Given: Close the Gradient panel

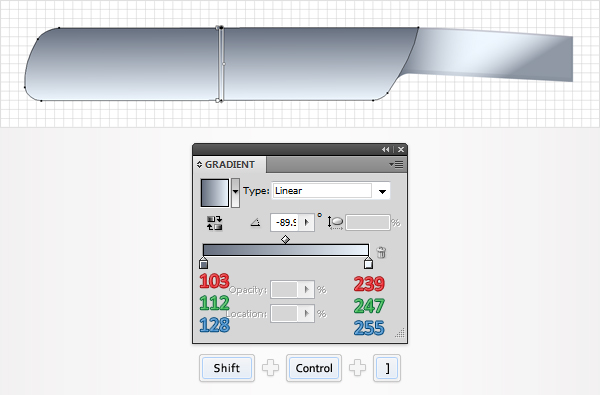Looking at the screenshot, I should [x=401, y=150].
